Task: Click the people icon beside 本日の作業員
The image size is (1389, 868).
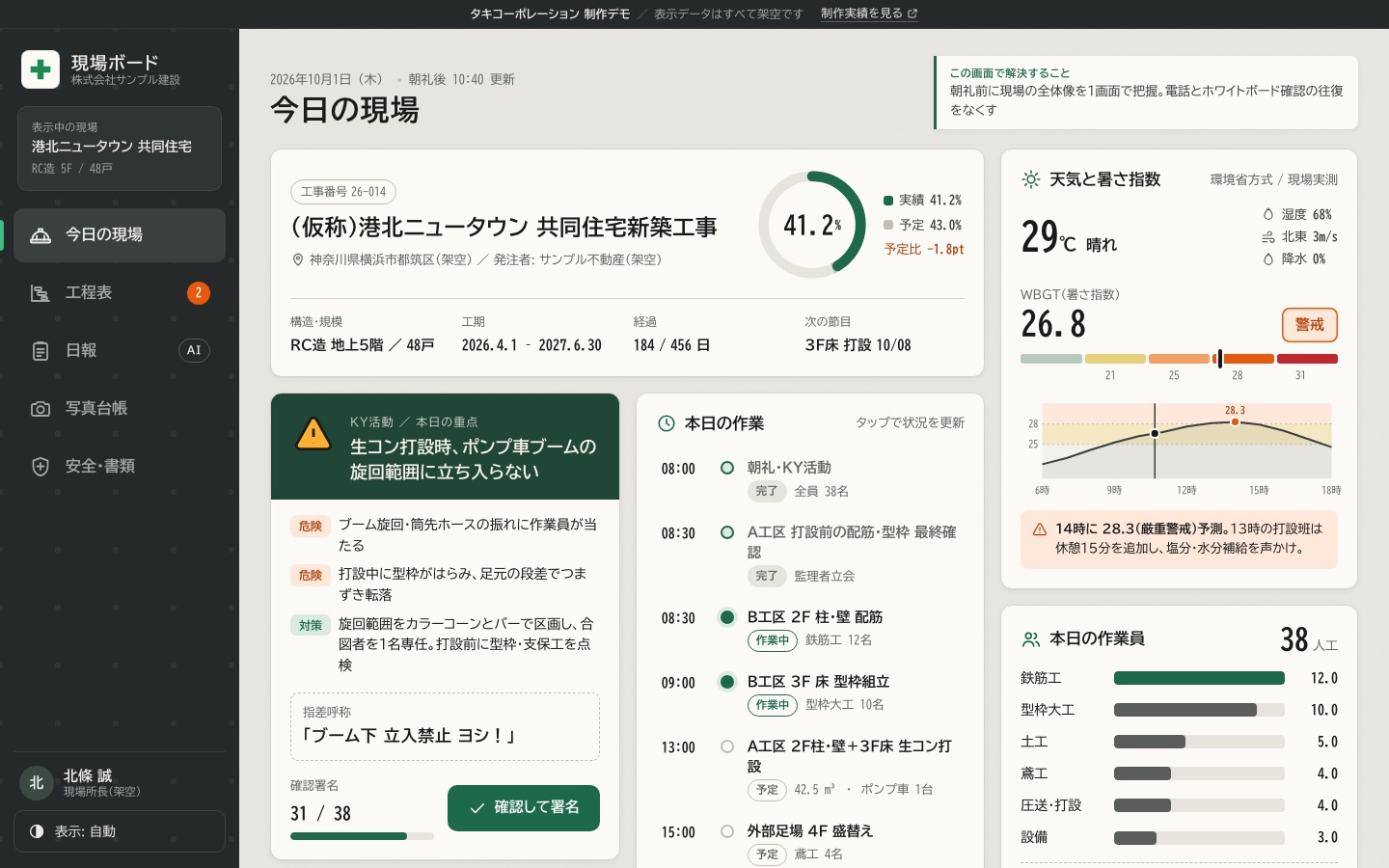Action: (x=1031, y=639)
